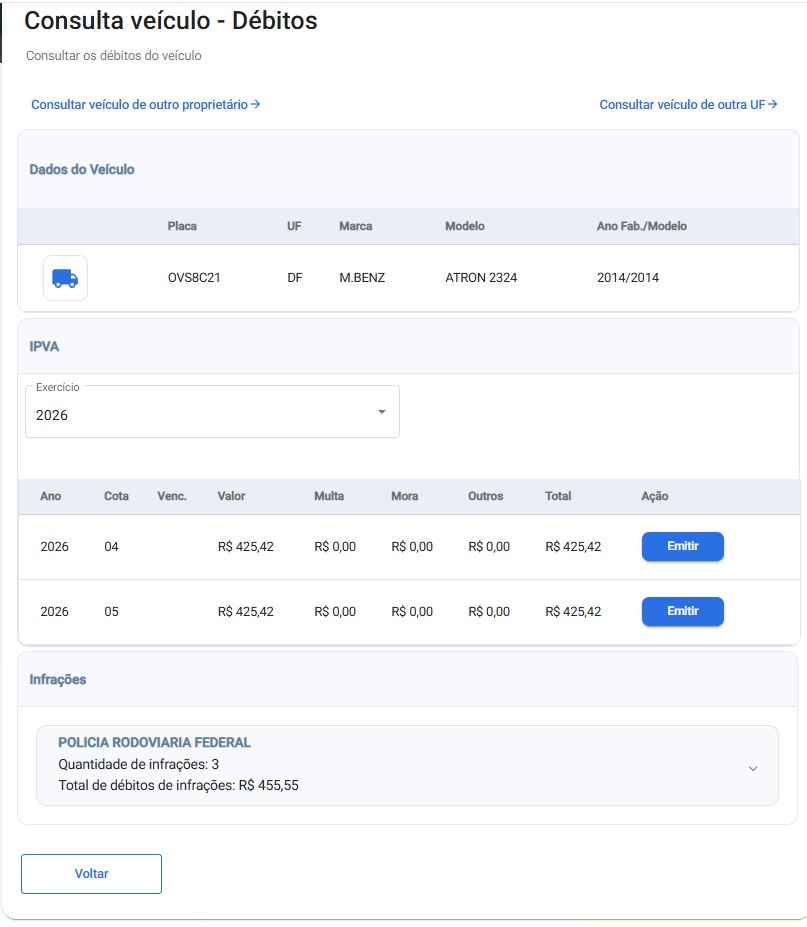Click the Dados do Veículo header
The width and height of the screenshot is (807, 927).
pos(82,169)
